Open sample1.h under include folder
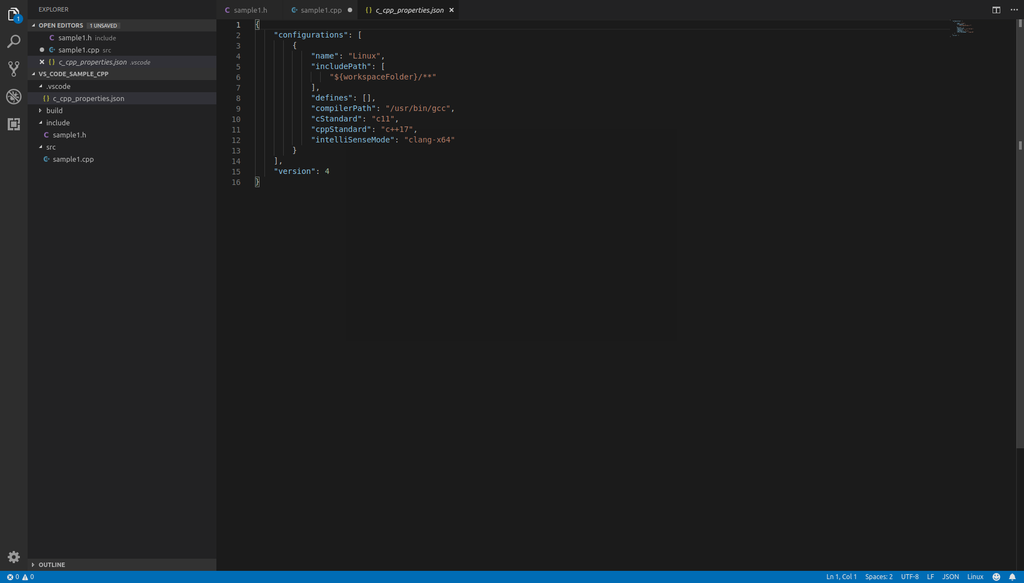Screen dimensions: 1024x583 pos(121,134)
